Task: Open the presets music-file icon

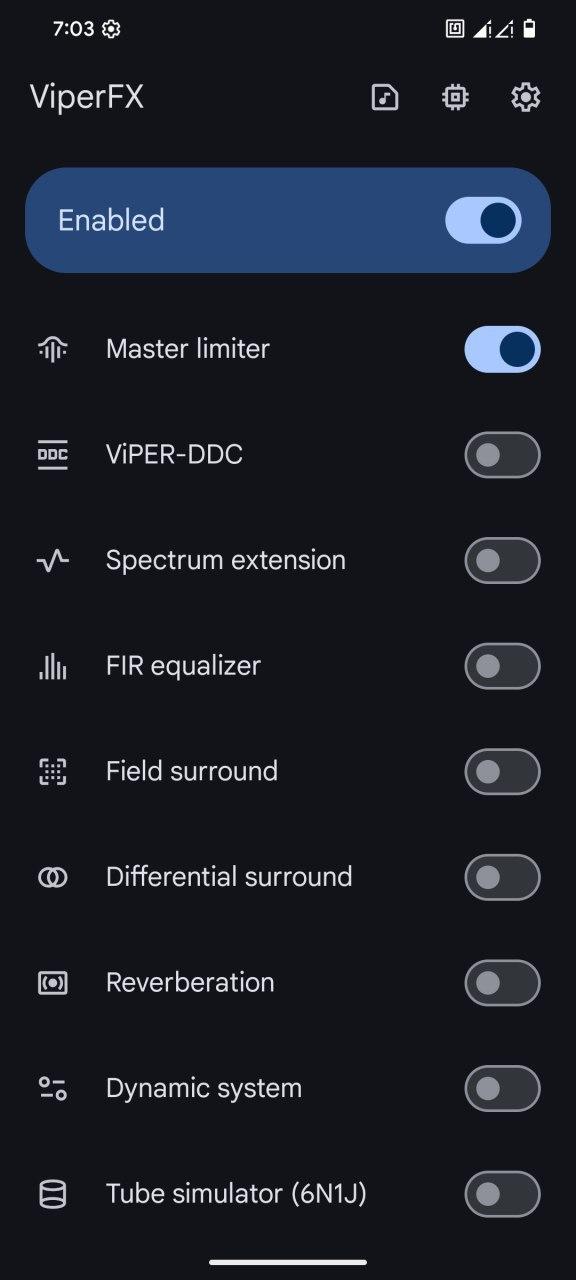Action: click(385, 97)
